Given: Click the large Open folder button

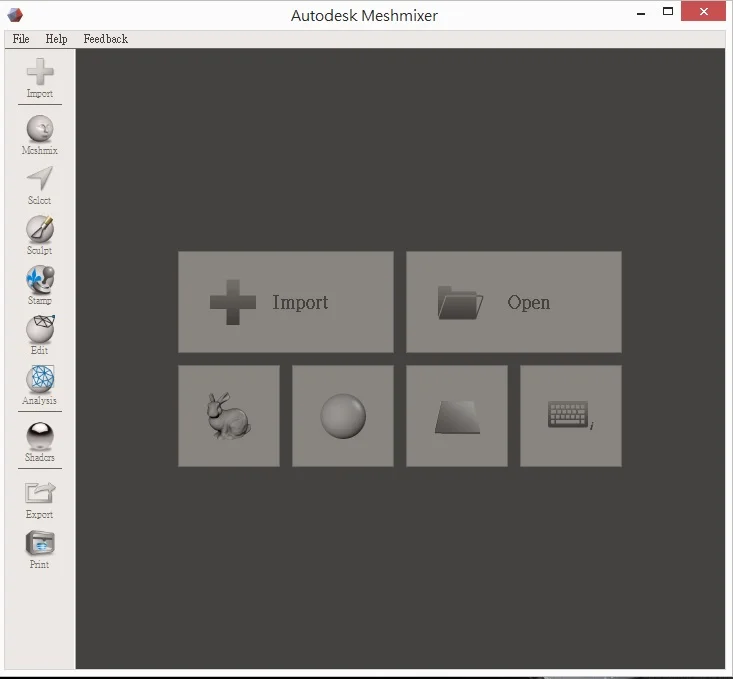Looking at the screenshot, I should coord(514,302).
